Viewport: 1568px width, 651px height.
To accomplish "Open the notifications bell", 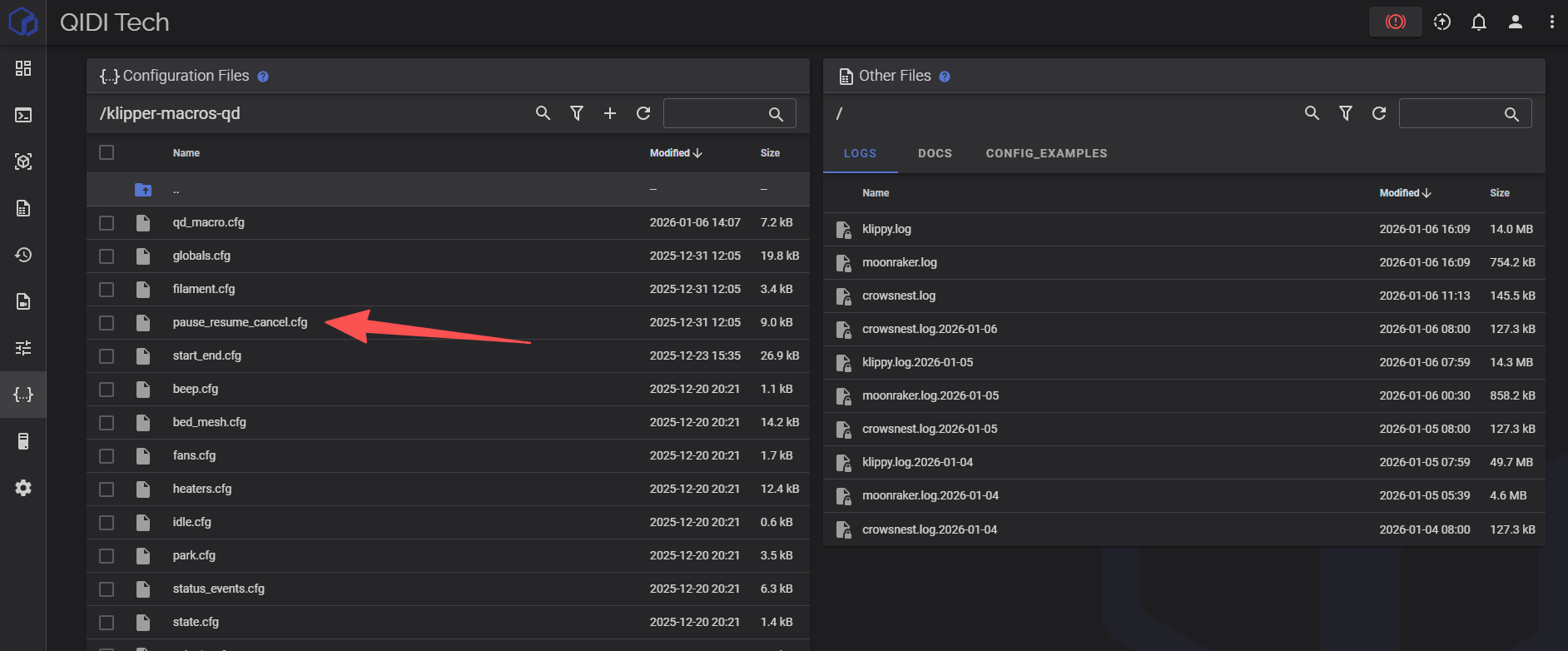I will [x=1478, y=22].
